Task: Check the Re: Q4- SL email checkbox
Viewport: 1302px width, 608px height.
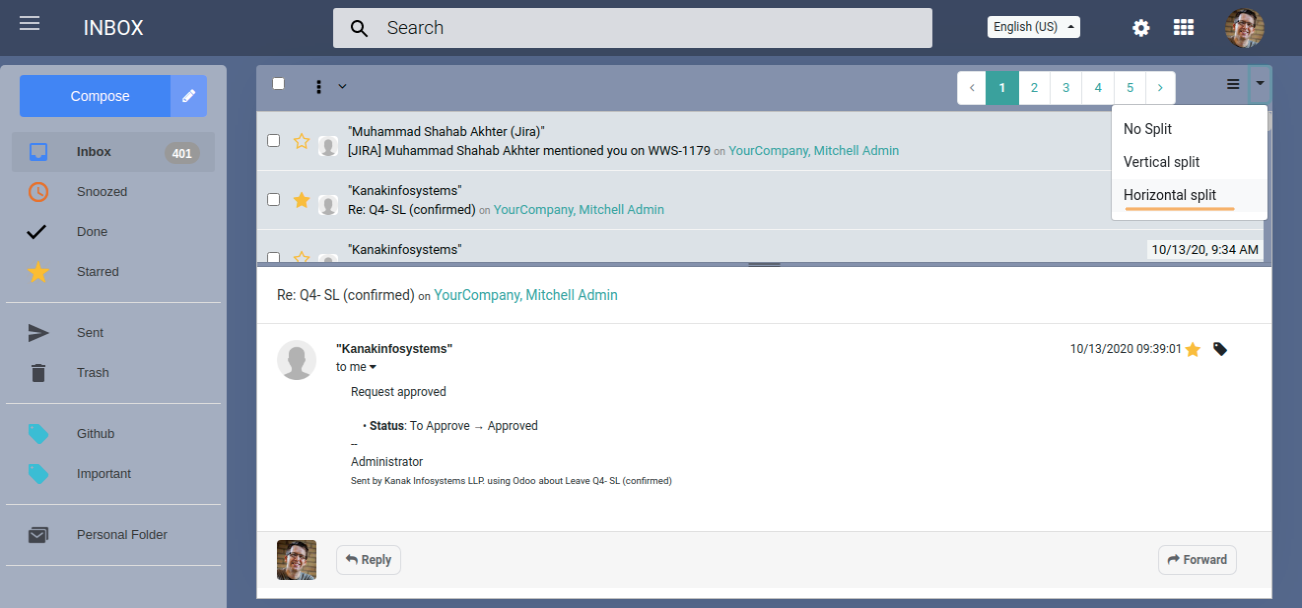Action: click(x=274, y=200)
